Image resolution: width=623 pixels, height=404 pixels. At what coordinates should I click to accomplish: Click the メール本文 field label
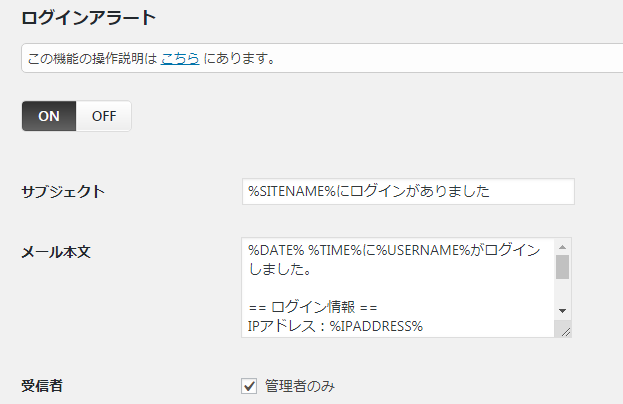(x=56, y=252)
